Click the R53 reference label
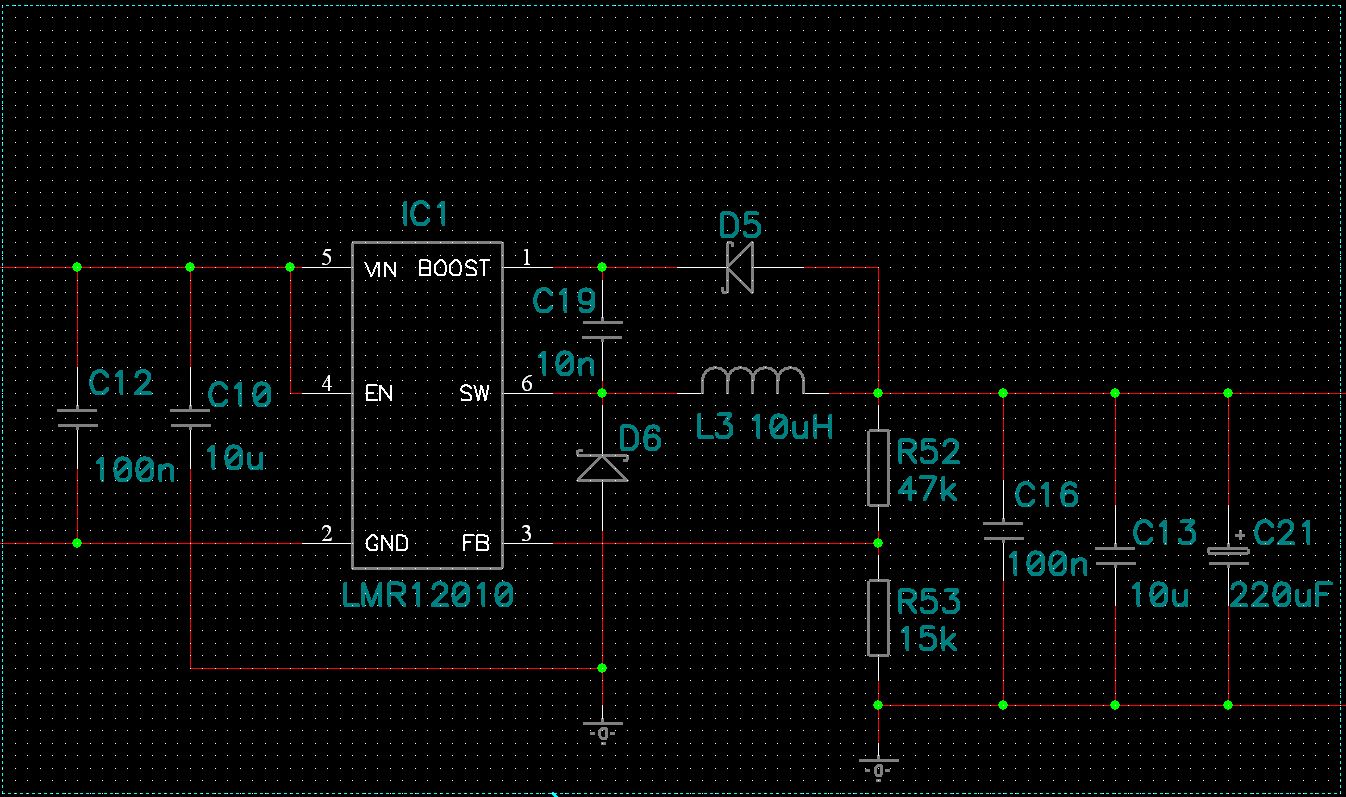The image size is (1346, 797). pos(929,602)
